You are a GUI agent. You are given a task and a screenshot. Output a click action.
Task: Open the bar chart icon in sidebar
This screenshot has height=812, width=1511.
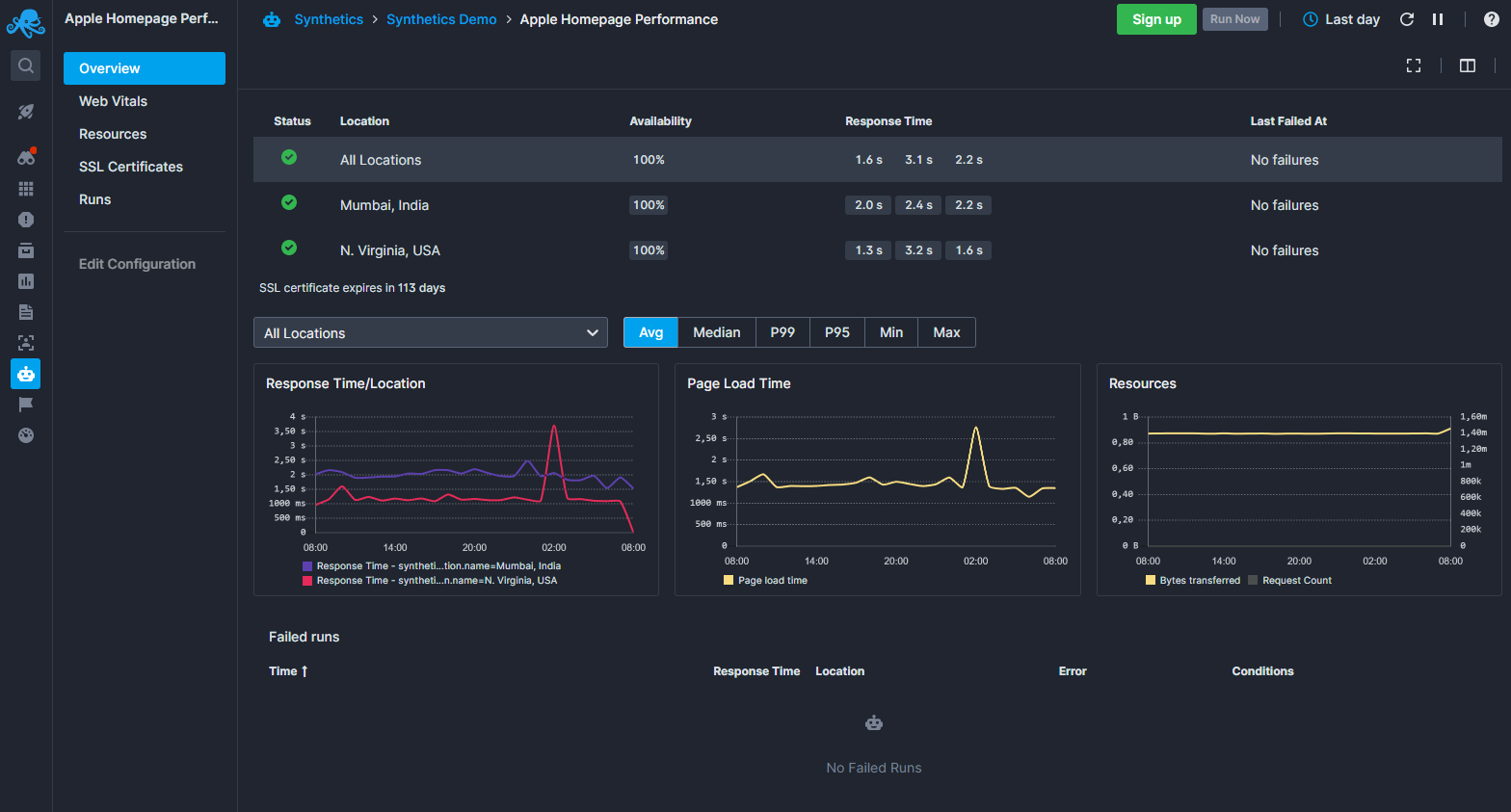[26, 281]
